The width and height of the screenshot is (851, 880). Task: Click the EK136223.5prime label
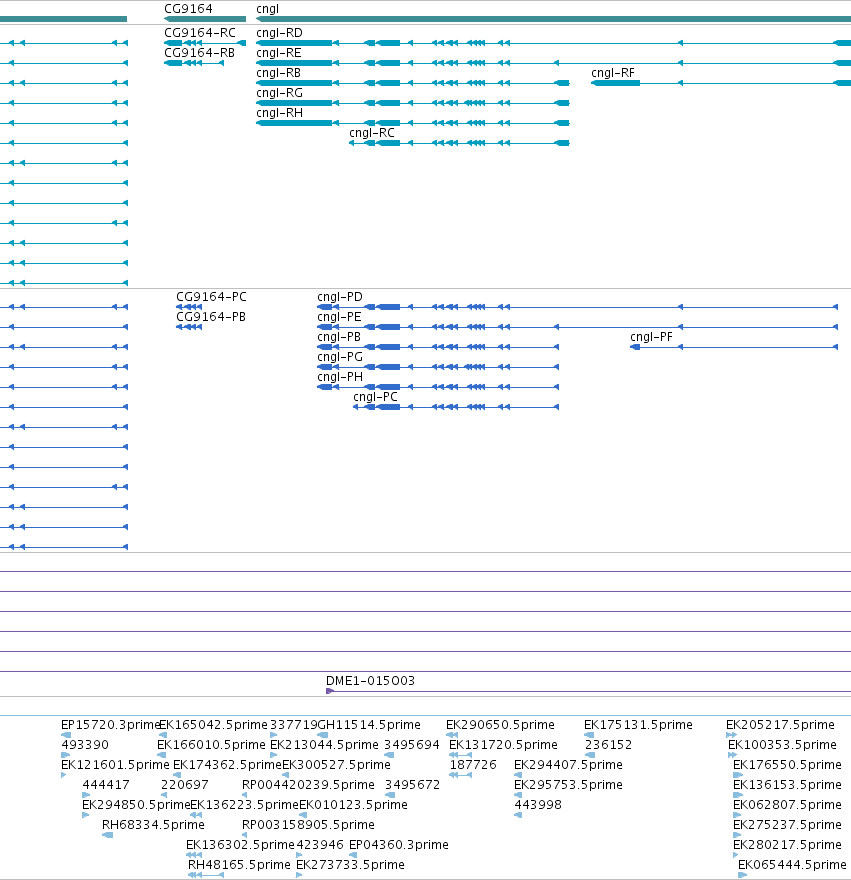point(245,805)
